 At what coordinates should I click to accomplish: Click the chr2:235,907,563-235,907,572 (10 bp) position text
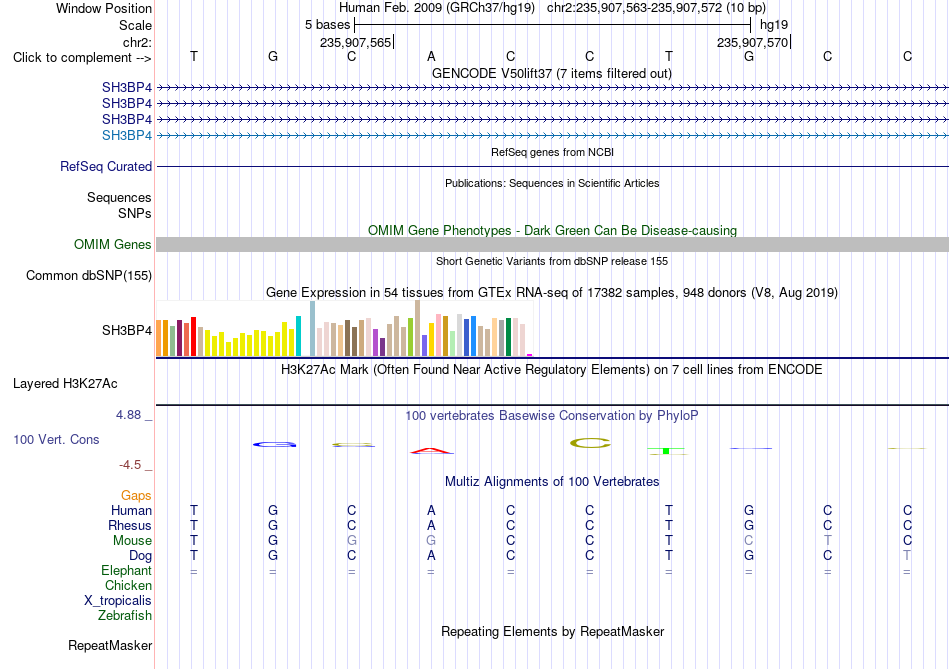point(656,8)
